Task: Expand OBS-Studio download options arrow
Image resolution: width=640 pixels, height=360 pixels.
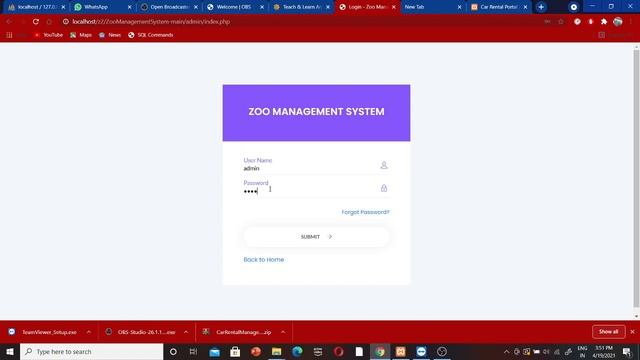Action: click(x=186, y=332)
